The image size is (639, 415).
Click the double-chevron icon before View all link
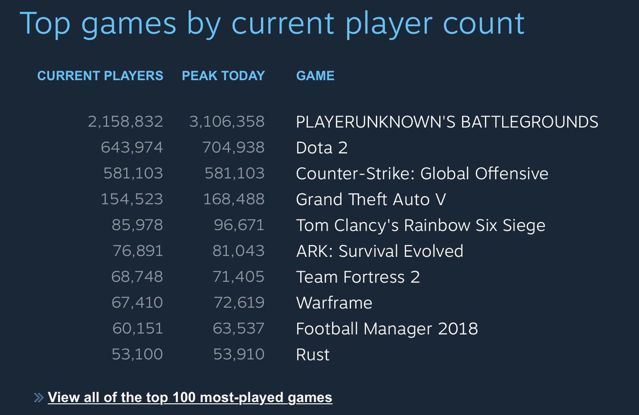[38, 397]
